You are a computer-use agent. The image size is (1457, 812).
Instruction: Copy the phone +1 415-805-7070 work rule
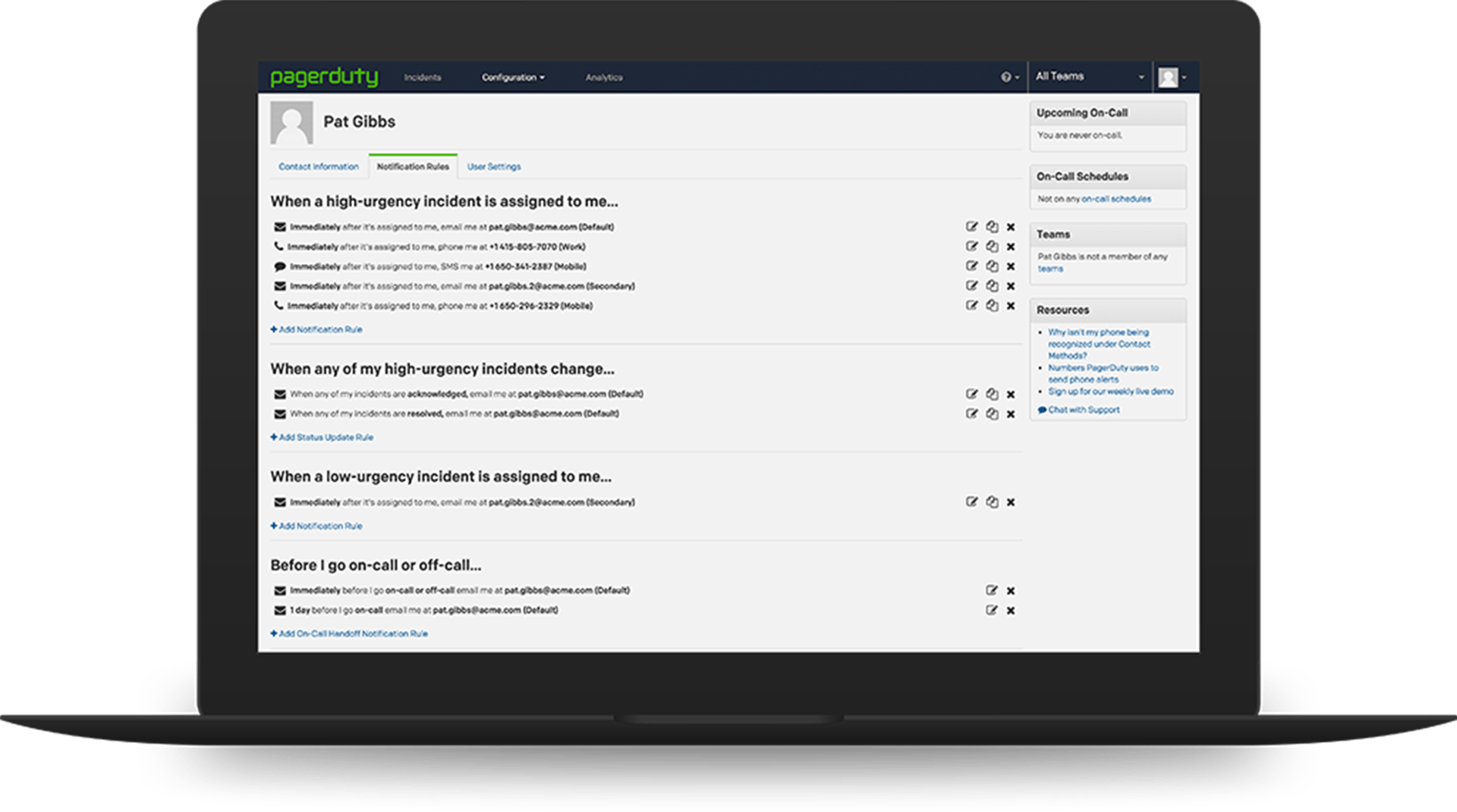pos(991,247)
